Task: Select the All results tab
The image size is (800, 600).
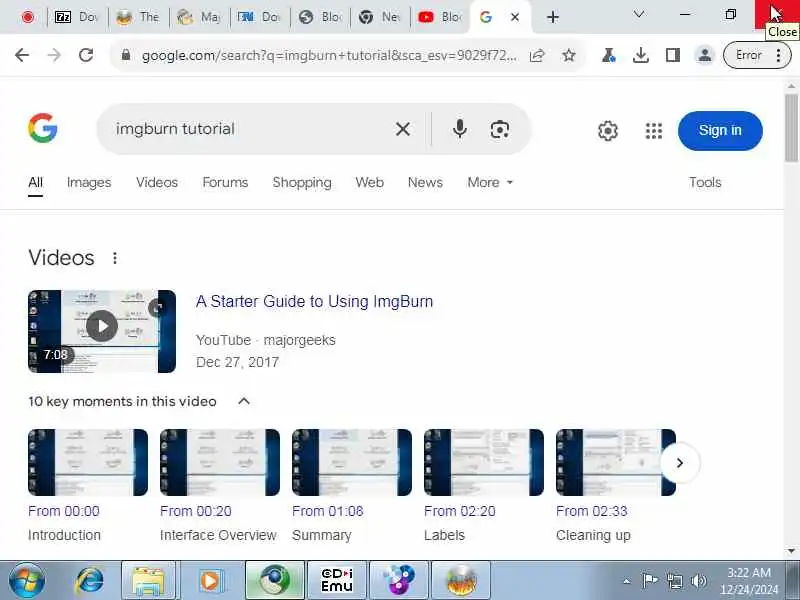Action: point(35,183)
